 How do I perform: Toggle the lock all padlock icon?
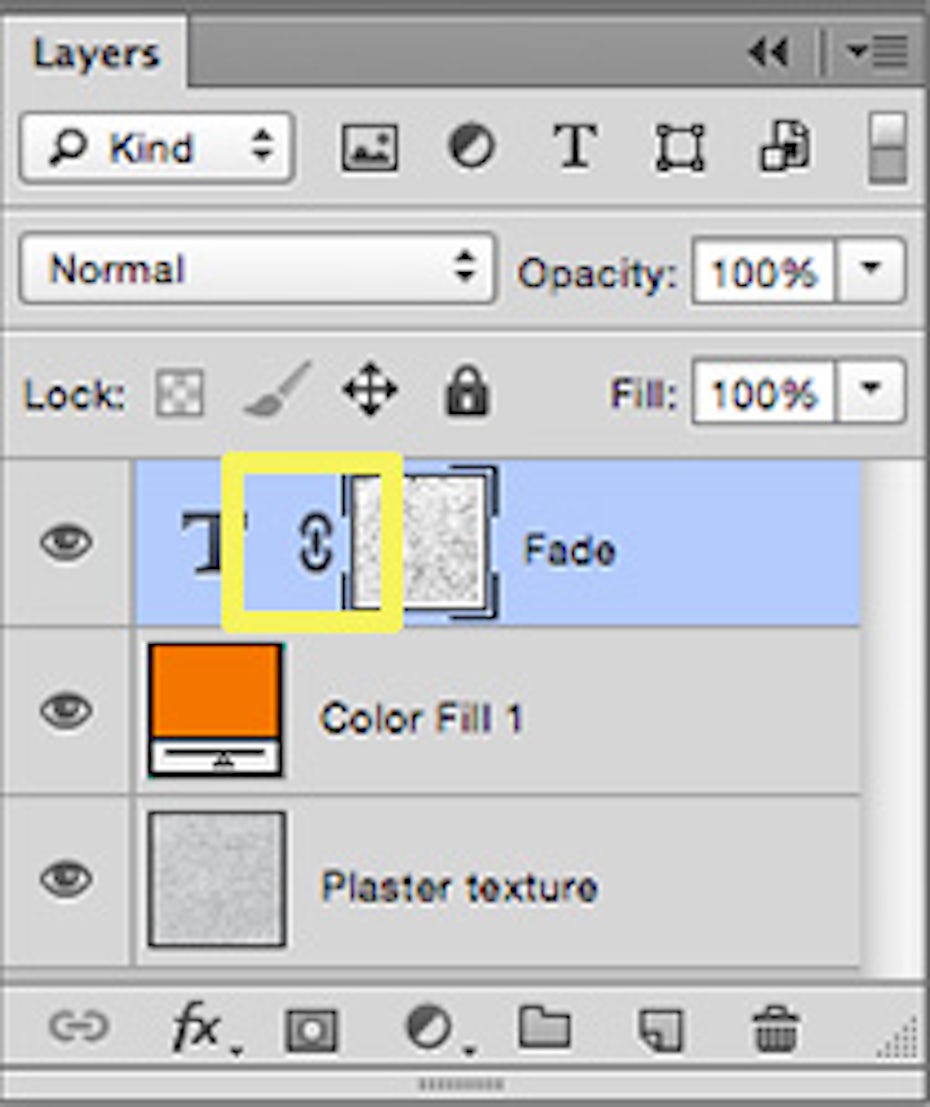466,391
